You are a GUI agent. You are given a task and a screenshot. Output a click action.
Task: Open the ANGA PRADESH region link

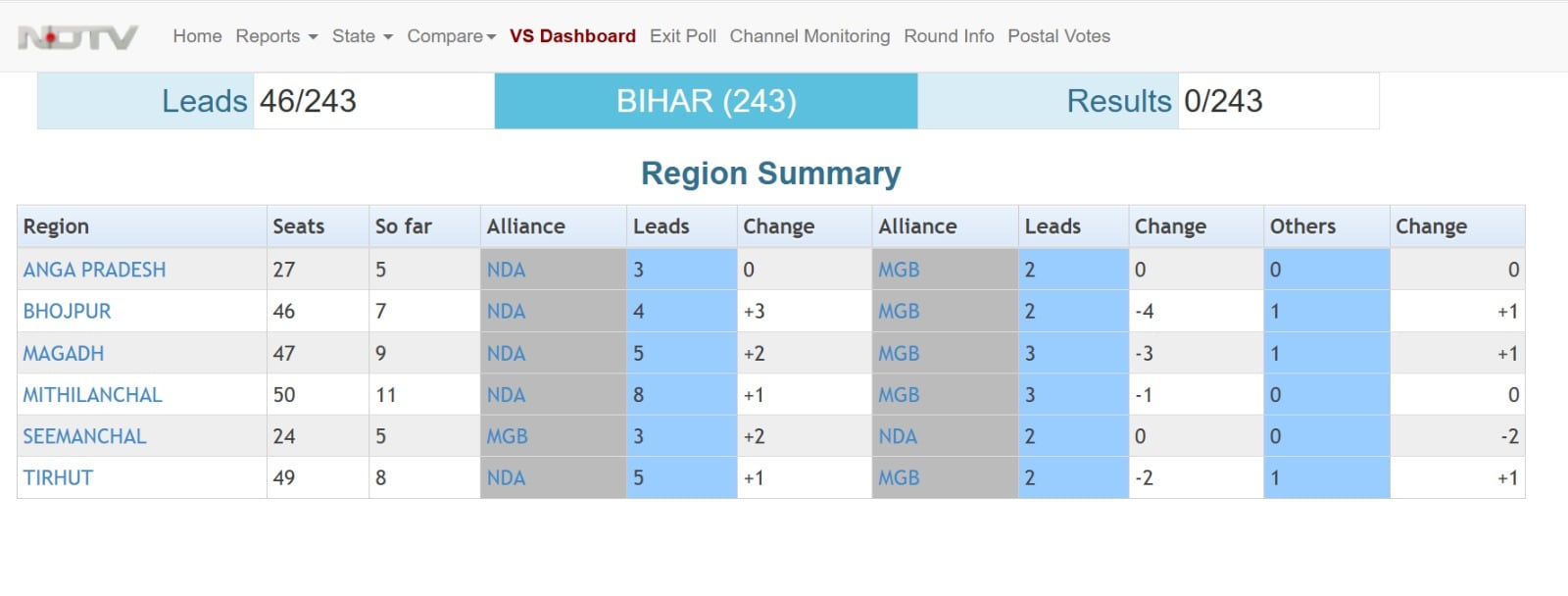pos(94,270)
